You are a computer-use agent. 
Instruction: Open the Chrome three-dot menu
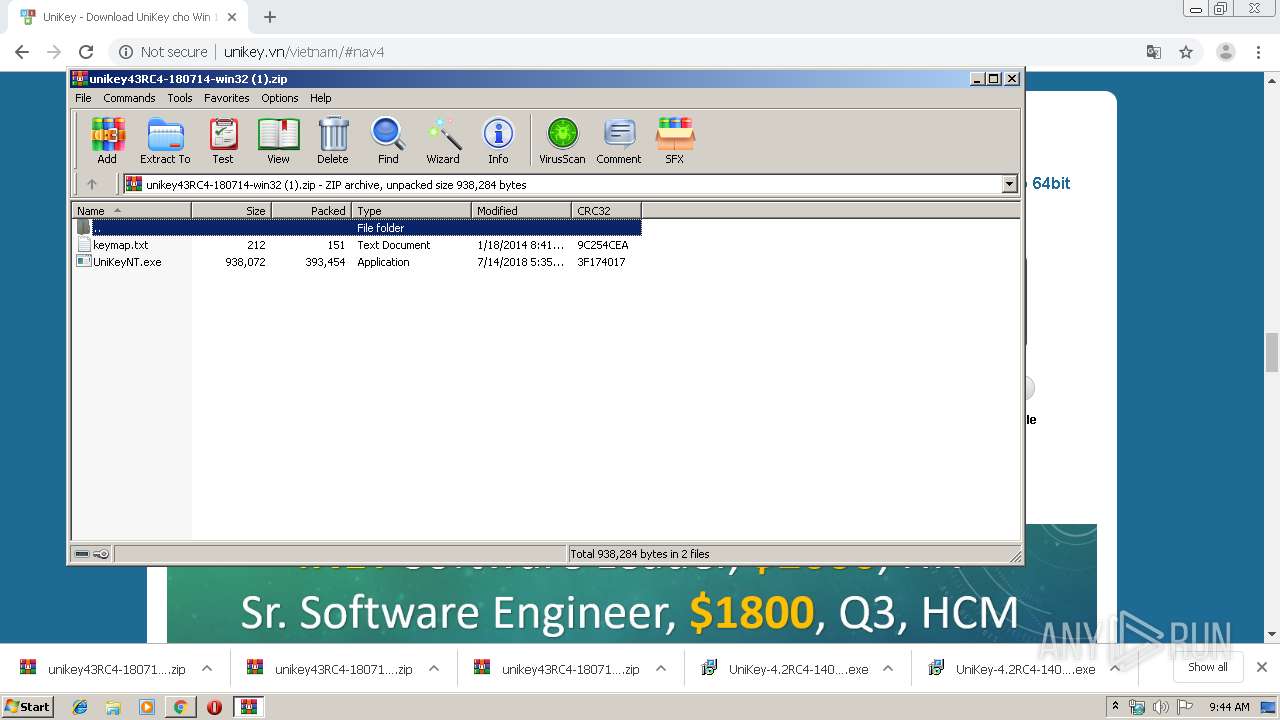tap(1258, 52)
